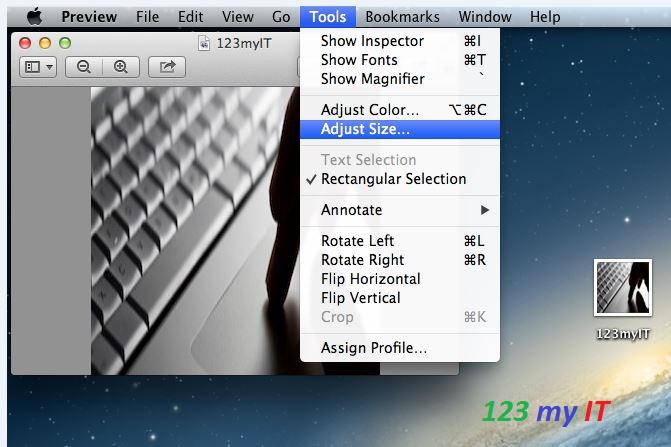Screen dimensions: 671x447
Task: Click the 123myIT desktop file label
Action: (623, 334)
